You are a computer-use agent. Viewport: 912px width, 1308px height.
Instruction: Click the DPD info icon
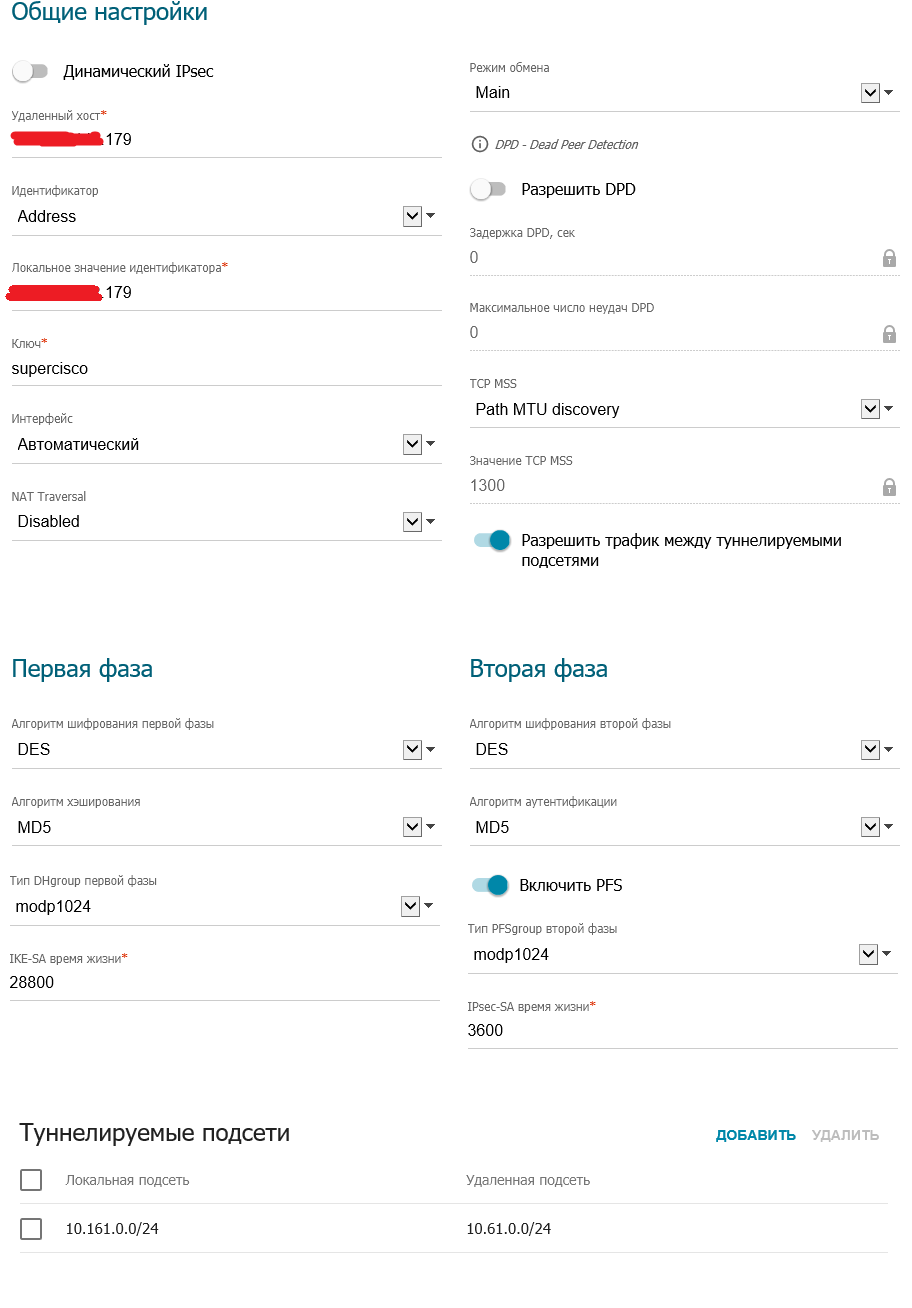tap(479, 144)
